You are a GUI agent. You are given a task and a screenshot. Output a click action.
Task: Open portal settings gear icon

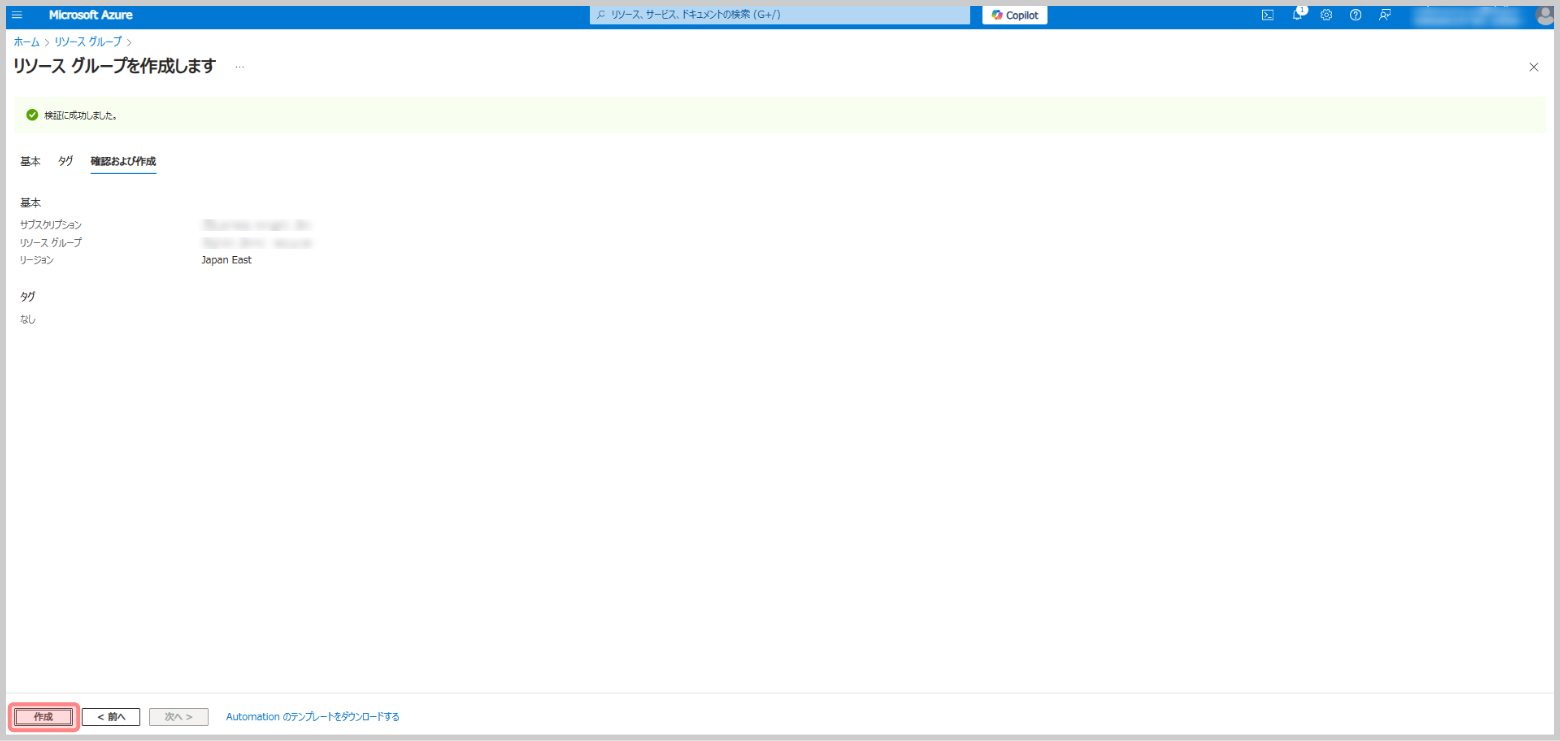click(x=1327, y=15)
